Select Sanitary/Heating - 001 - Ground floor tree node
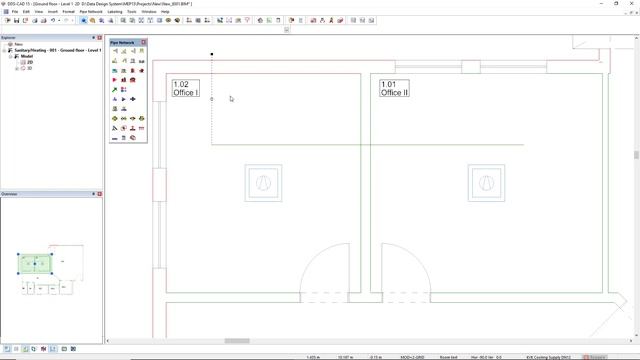 [58, 50]
